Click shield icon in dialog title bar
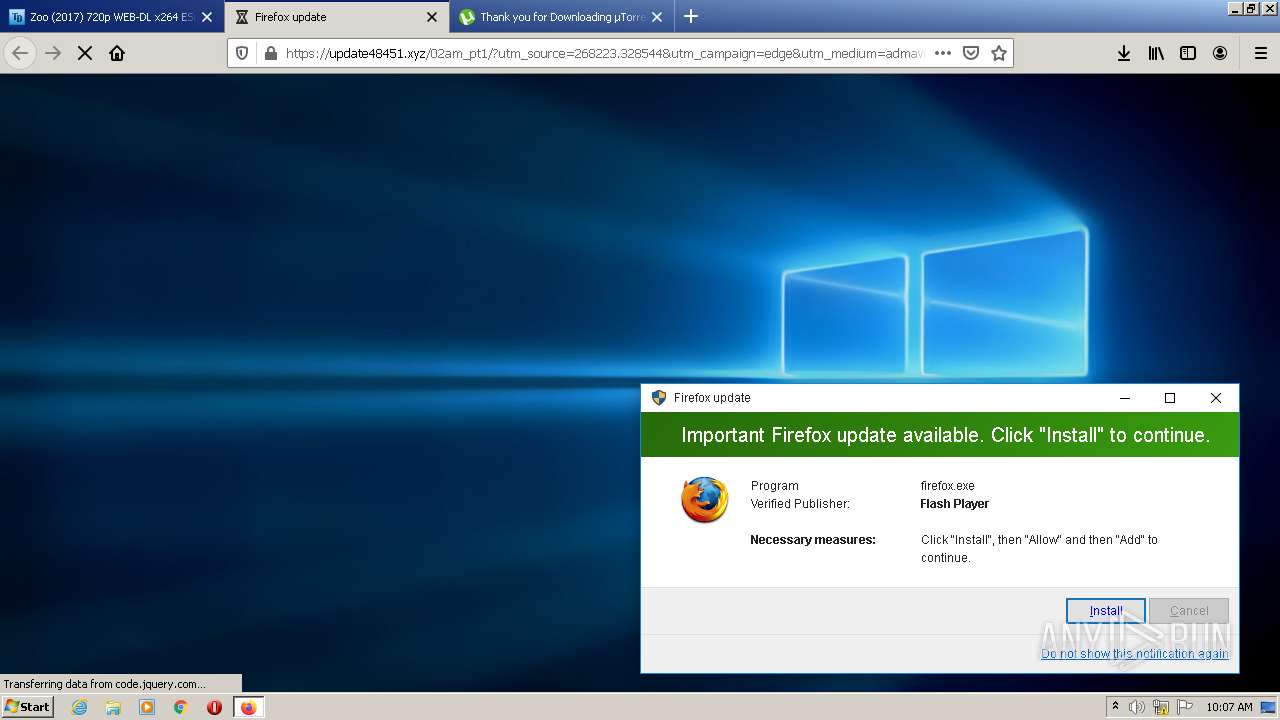Screen dimensions: 1280x720 [658, 398]
